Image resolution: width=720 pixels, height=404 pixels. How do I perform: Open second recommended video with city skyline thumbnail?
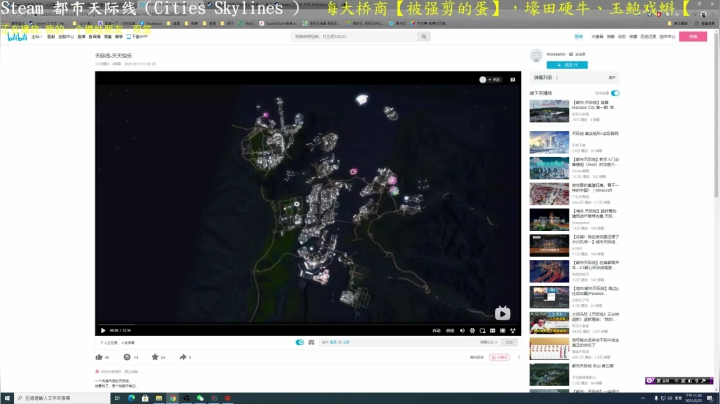click(x=549, y=142)
